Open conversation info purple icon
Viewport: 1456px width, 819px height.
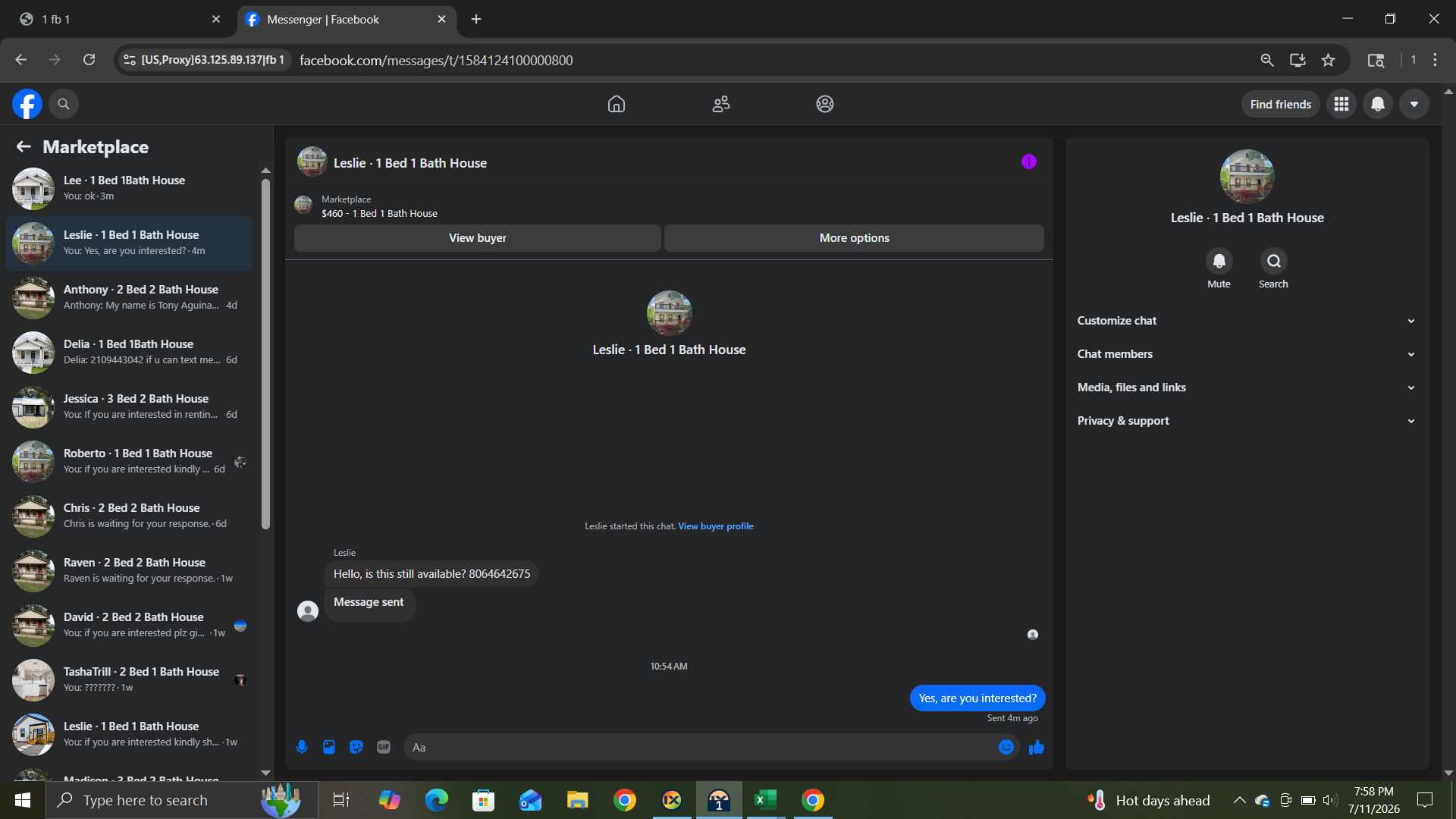point(1029,162)
